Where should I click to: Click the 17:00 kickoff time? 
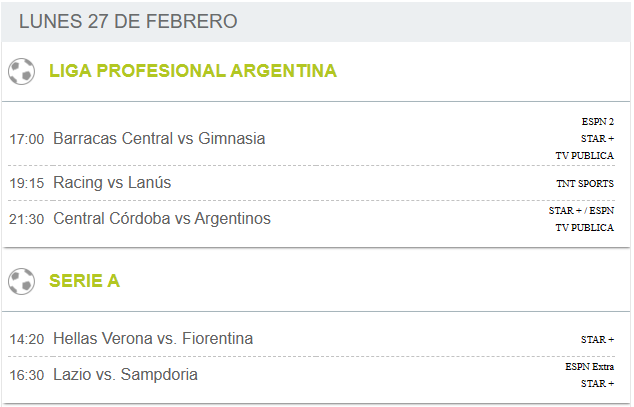pyautogui.click(x=27, y=139)
